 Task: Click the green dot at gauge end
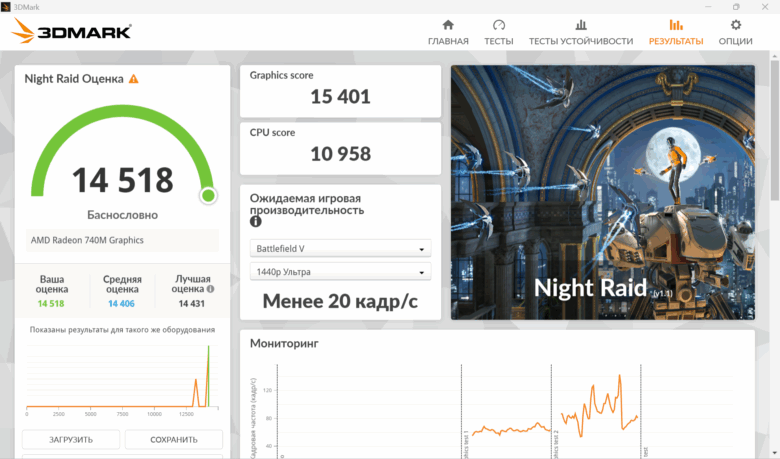(208, 195)
